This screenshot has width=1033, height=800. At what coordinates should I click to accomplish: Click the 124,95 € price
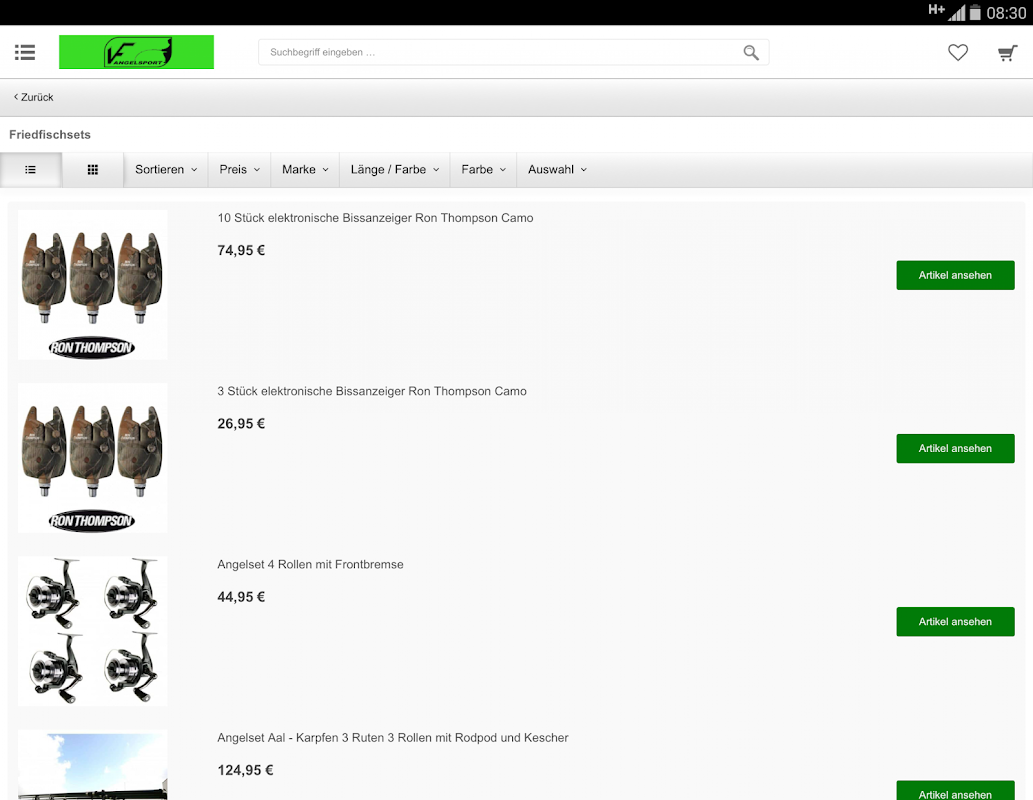pos(245,770)
